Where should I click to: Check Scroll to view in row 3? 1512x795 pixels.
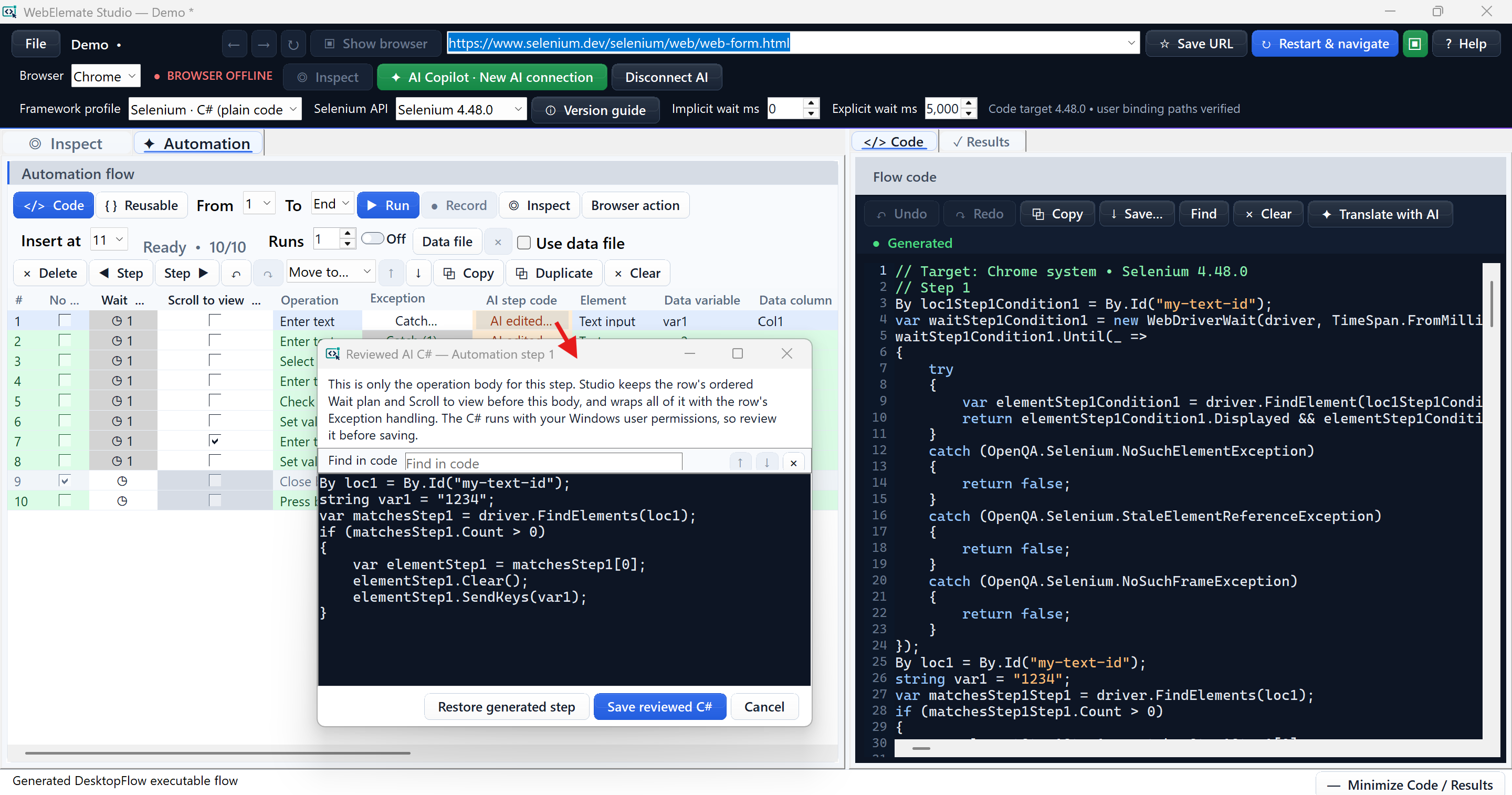215,361
